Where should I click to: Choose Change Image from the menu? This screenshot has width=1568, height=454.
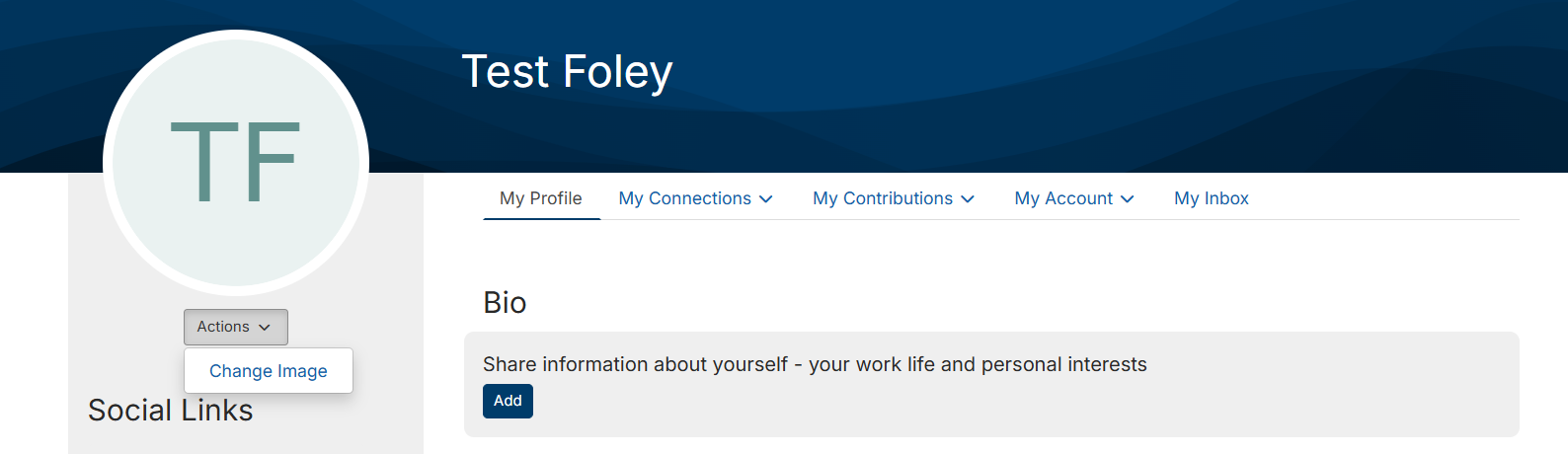point(269,371)
